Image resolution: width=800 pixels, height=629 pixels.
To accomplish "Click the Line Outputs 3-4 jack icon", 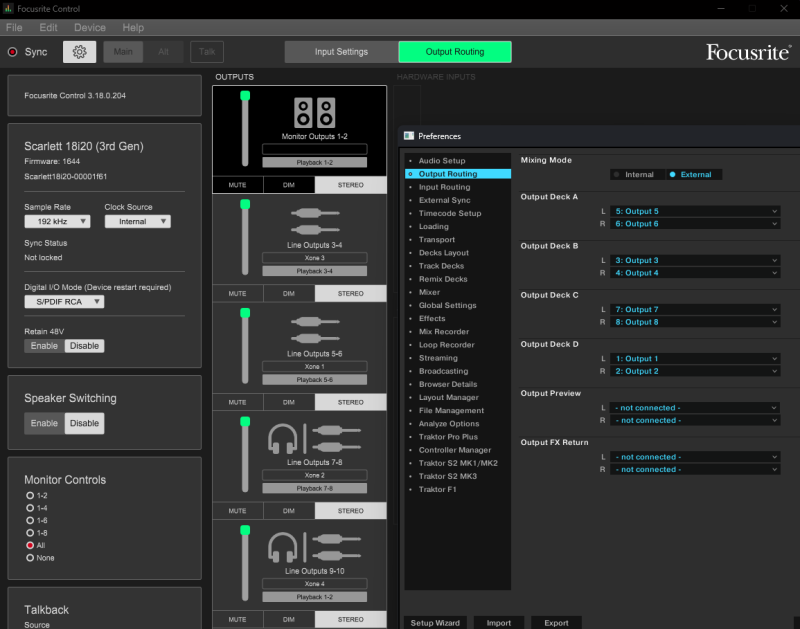I will click(x=315, y=221).
